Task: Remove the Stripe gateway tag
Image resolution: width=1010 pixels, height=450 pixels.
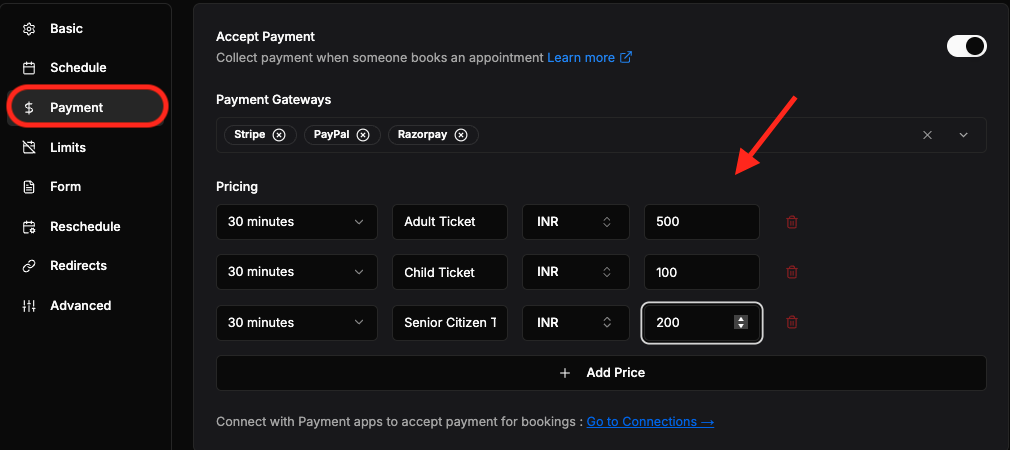Action: [x=278, y=135]
